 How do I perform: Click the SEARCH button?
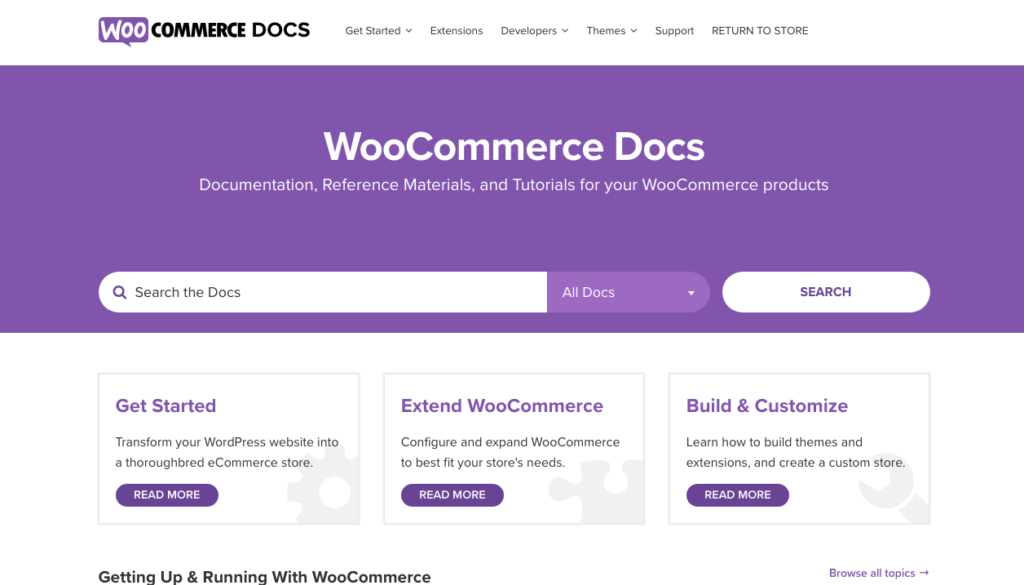tap(825, 292)
